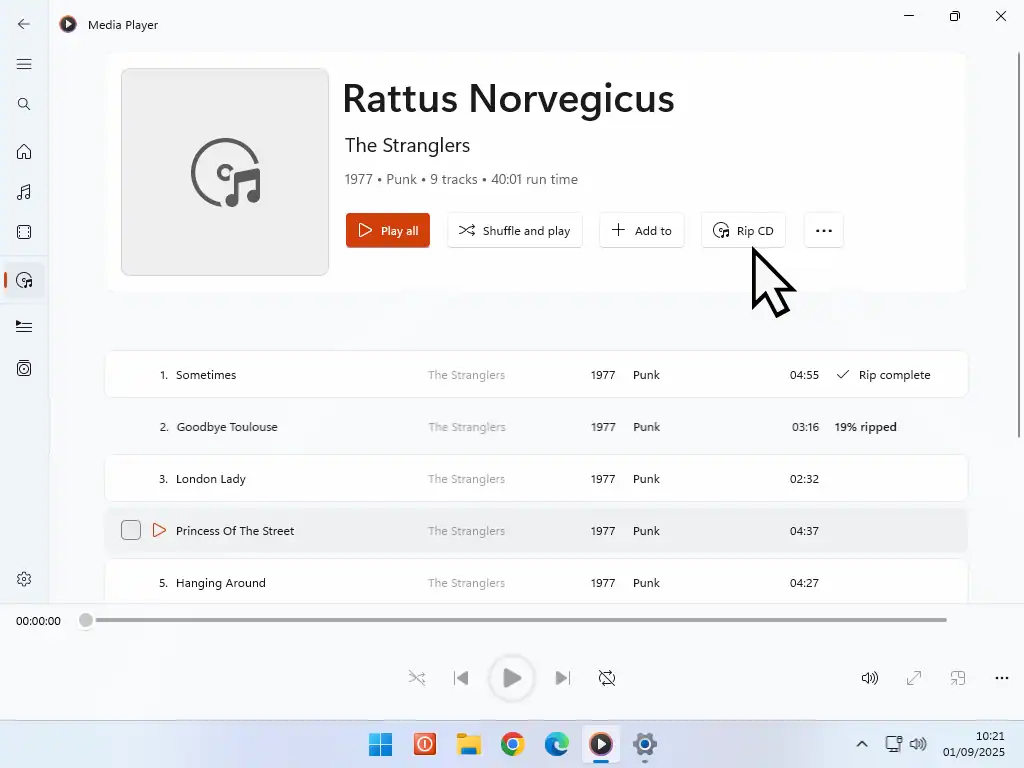
Task: Click the Media Player taskbar icon
Action: point(601,744)
